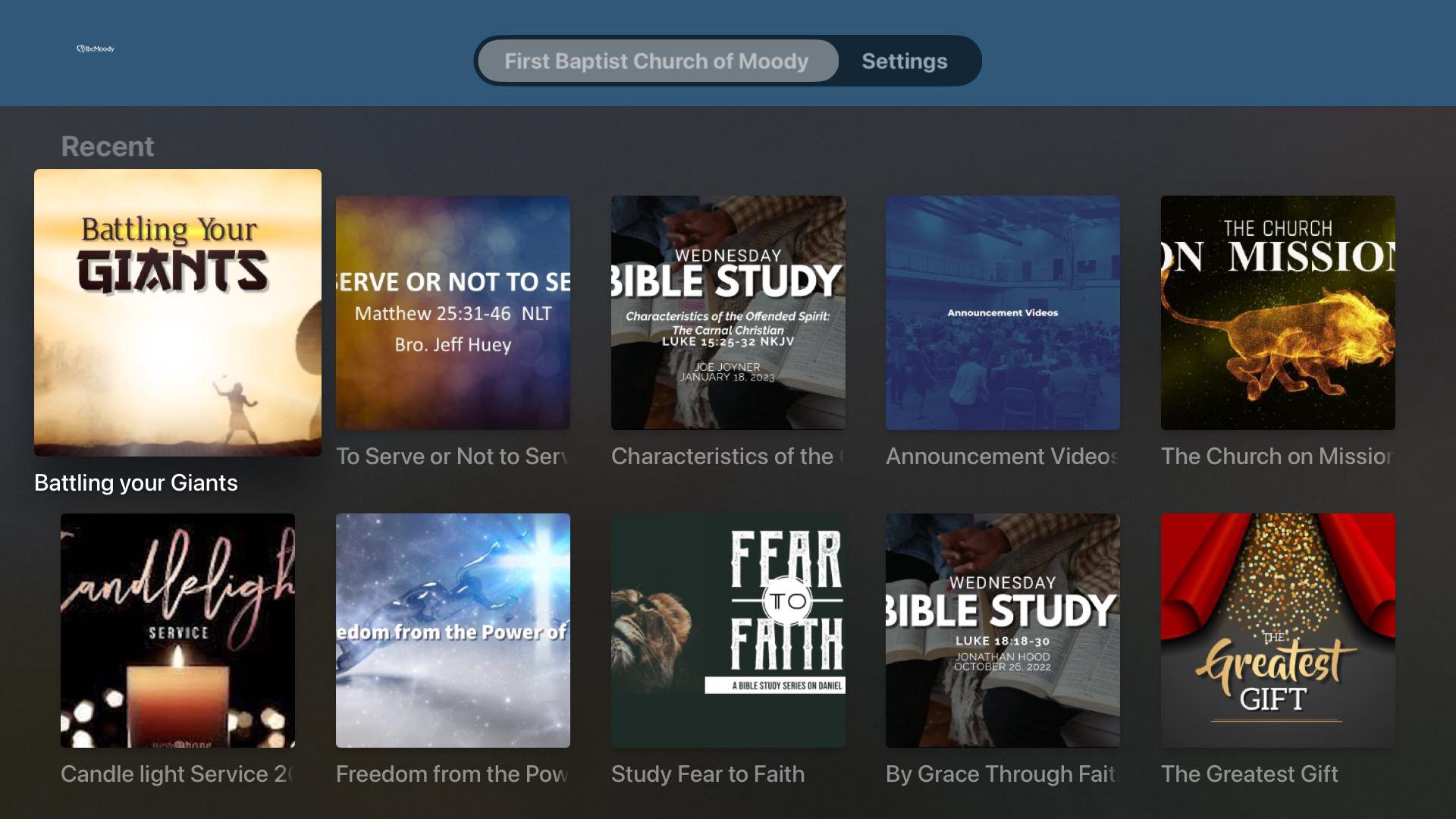Viewport: 1456px width, 819px height.
Task: Select the Jonathan Hood Bible Study thumbnail
Action: 1003,630
